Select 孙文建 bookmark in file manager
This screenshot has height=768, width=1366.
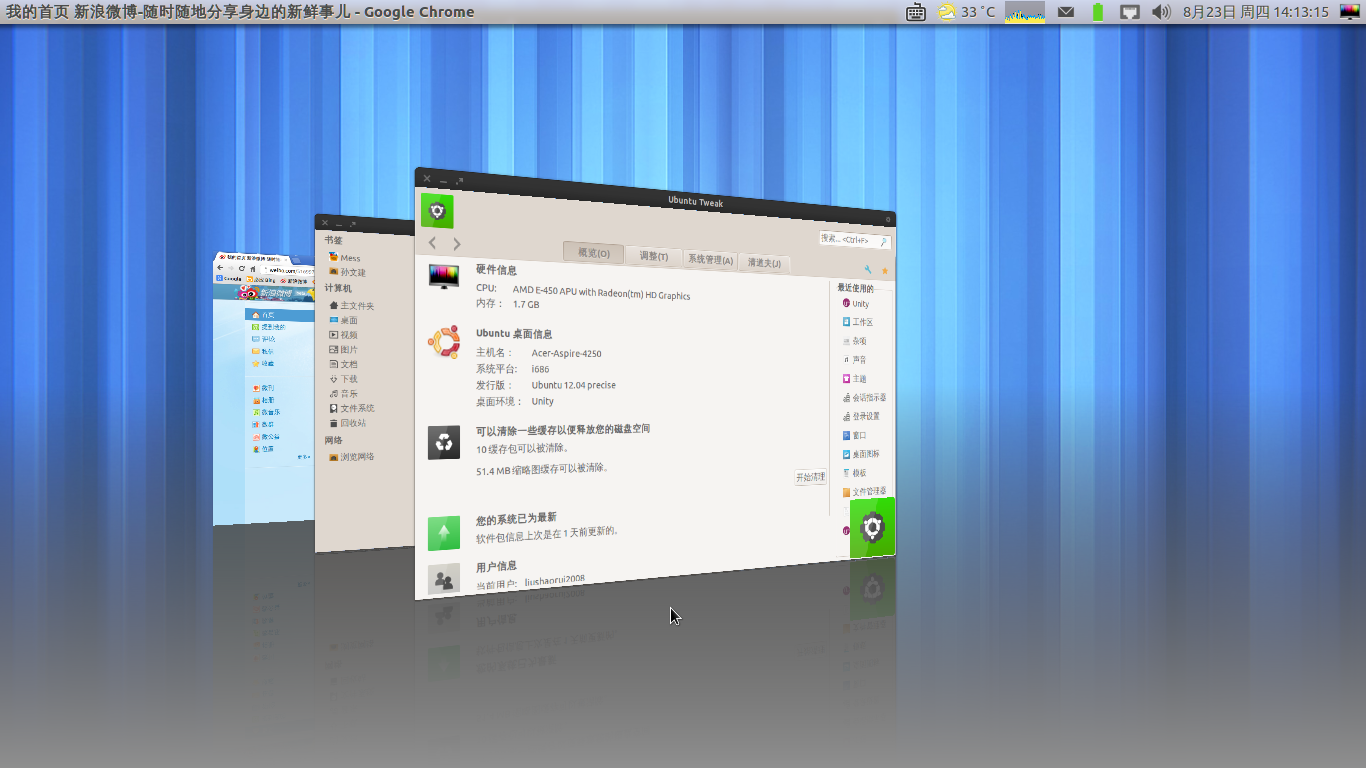347,272
